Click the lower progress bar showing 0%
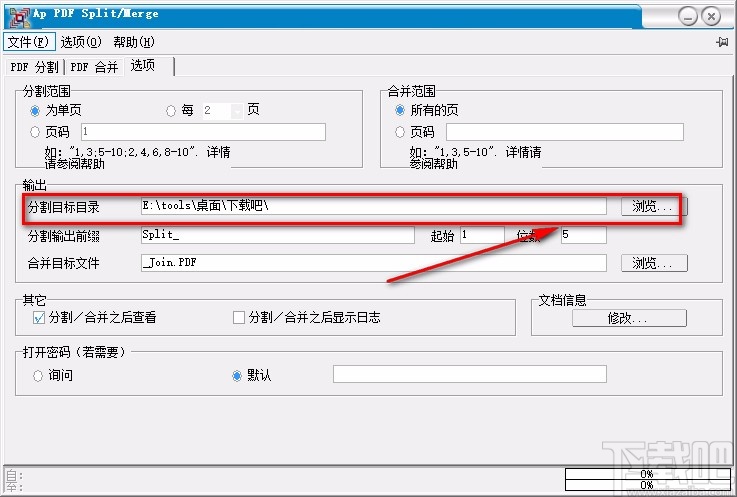The width and height of the screenshot is (737, 497). point(647,485)
